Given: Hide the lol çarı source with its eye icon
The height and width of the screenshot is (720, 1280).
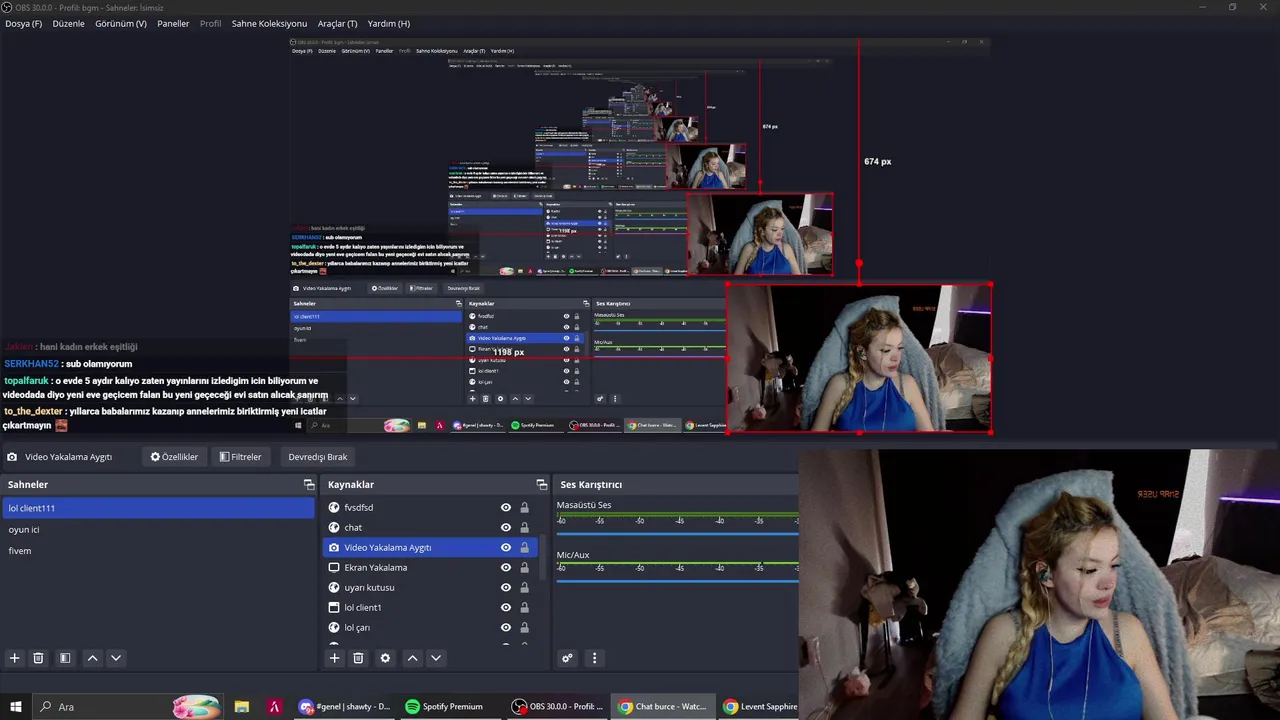Looking at the screenshot, I should (x=506, y=628).
